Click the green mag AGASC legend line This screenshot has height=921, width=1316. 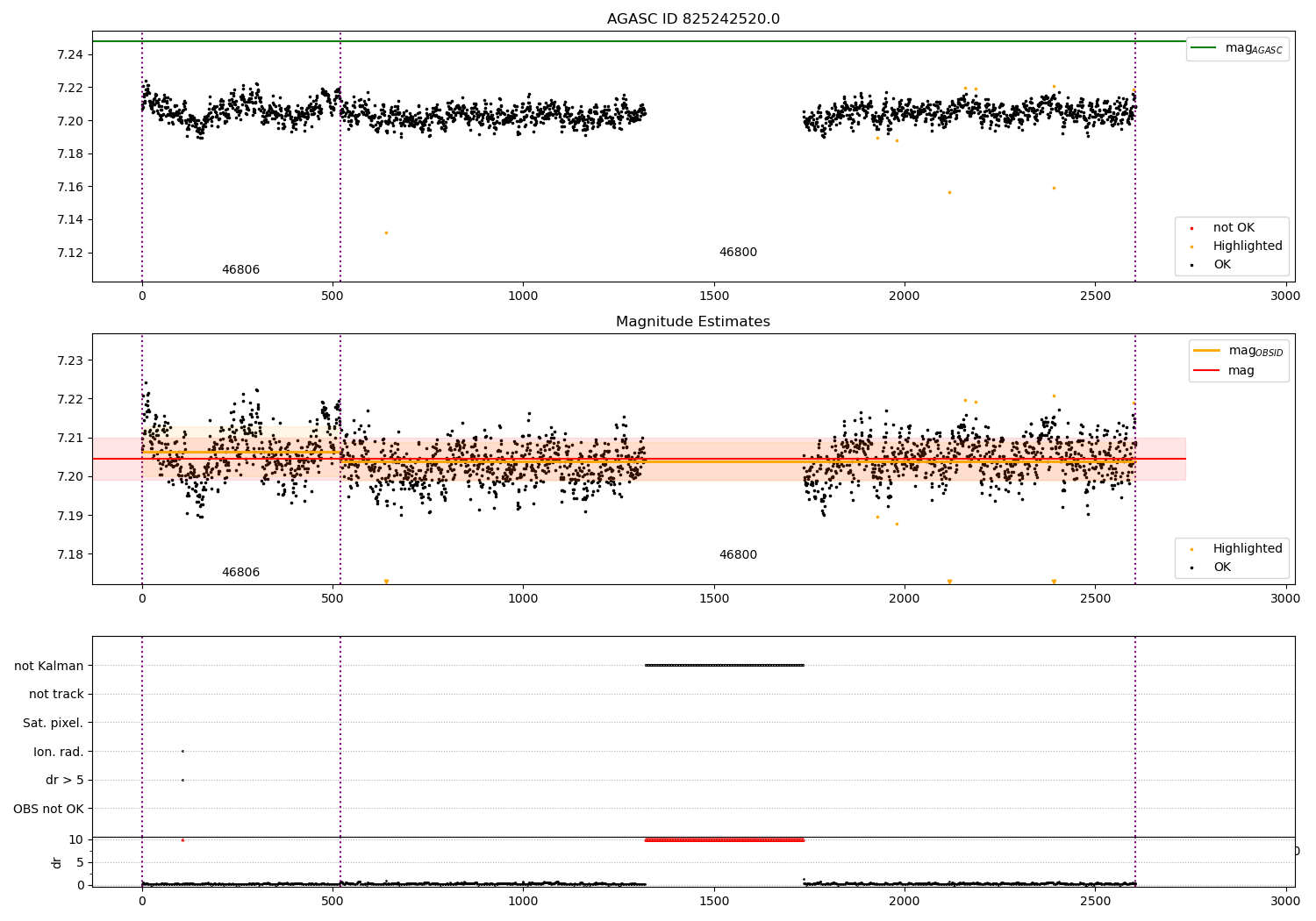tap(1204, 48)
